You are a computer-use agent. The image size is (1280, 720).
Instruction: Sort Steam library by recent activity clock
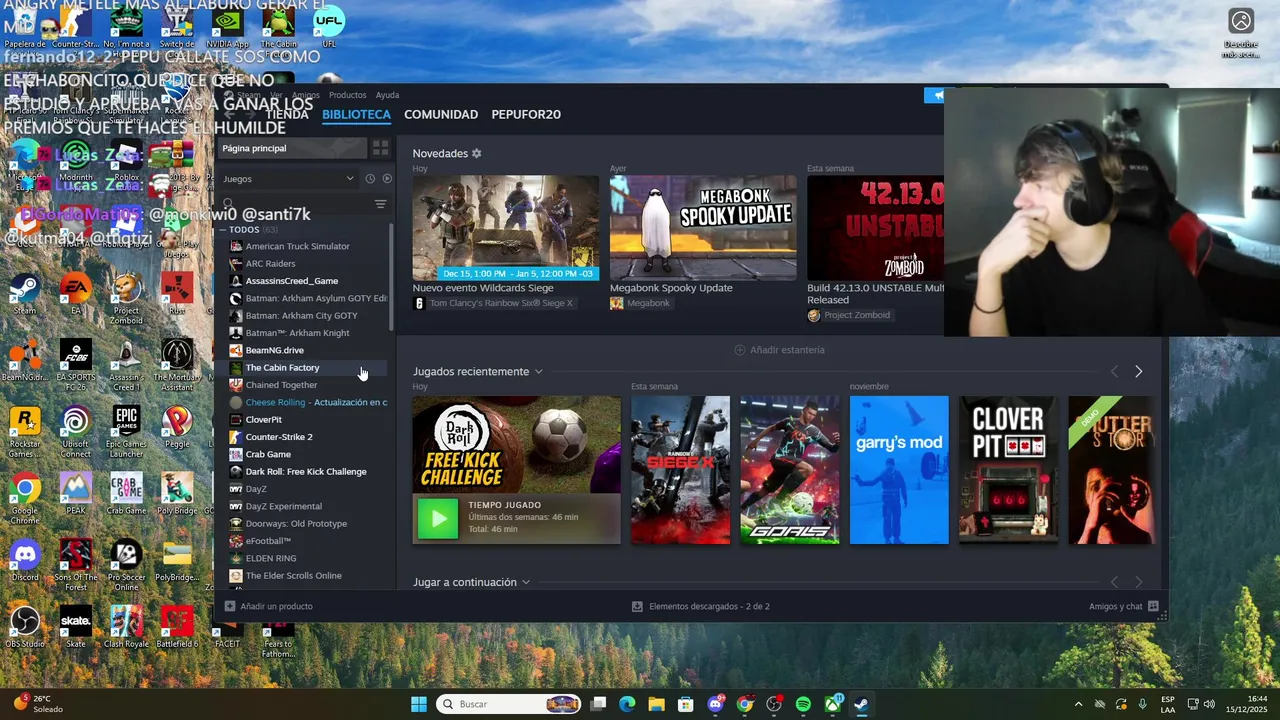tap(370, 179)
